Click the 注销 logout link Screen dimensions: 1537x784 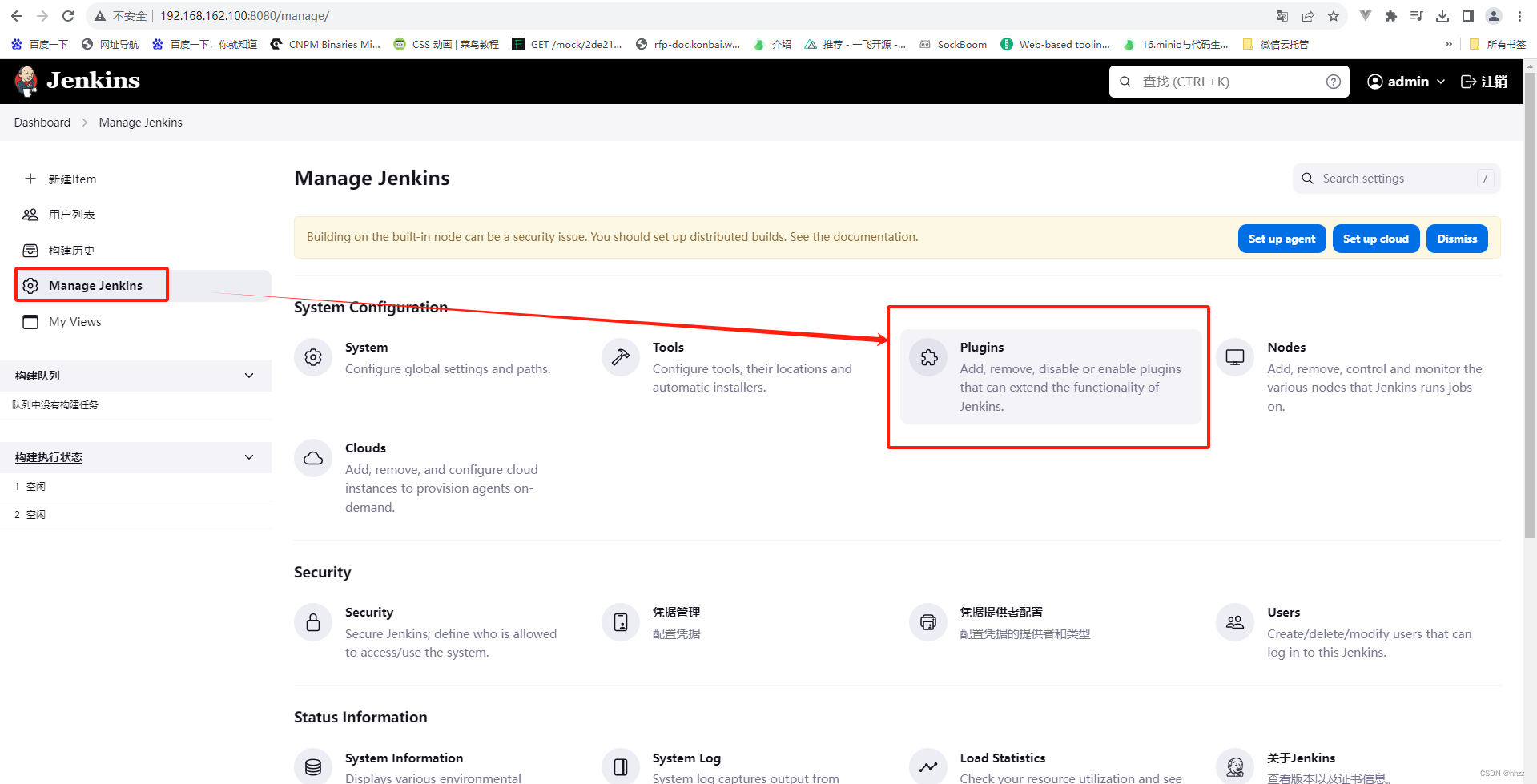coord(1484,82)
